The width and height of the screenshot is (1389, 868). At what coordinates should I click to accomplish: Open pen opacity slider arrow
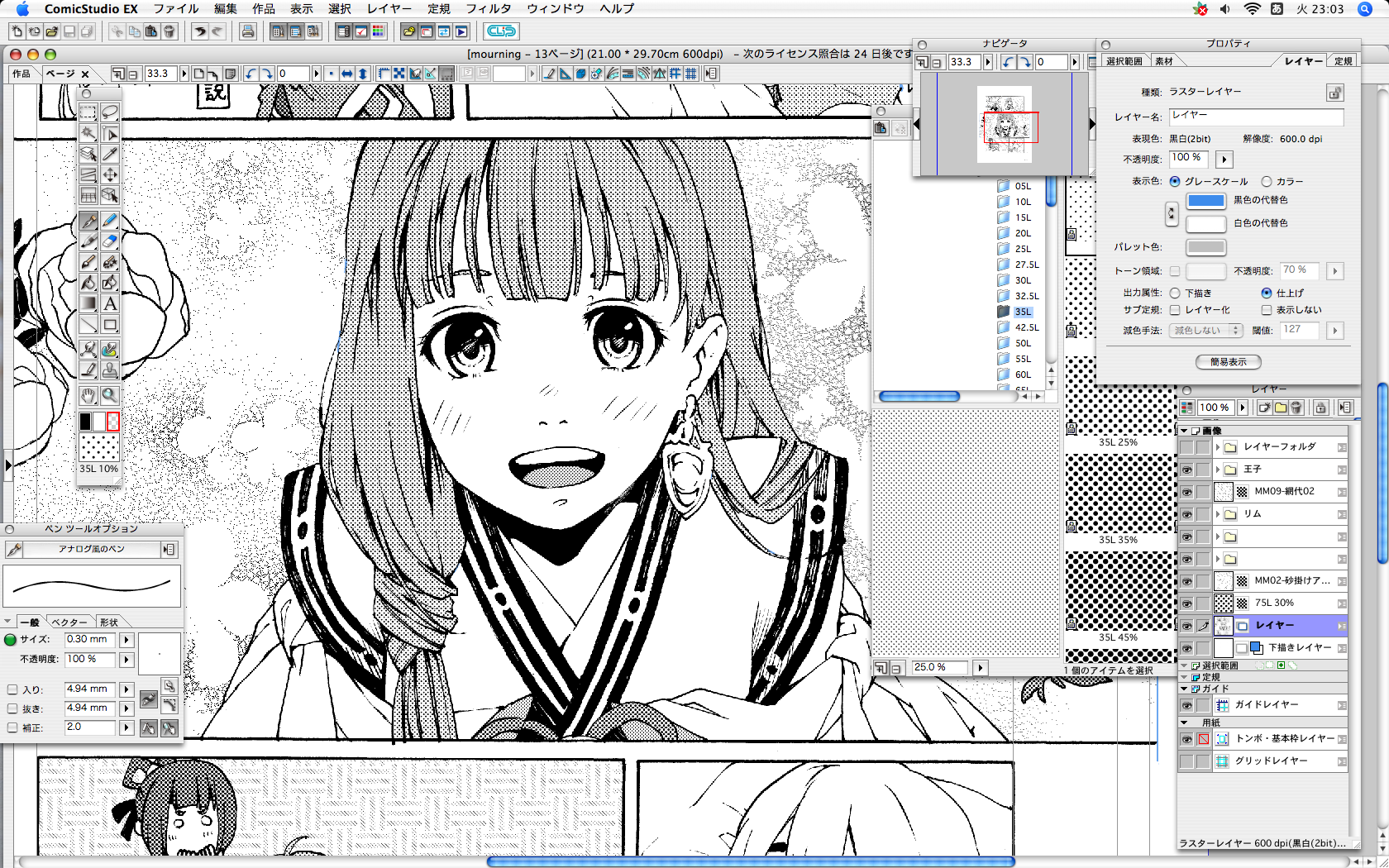(126, 660)
